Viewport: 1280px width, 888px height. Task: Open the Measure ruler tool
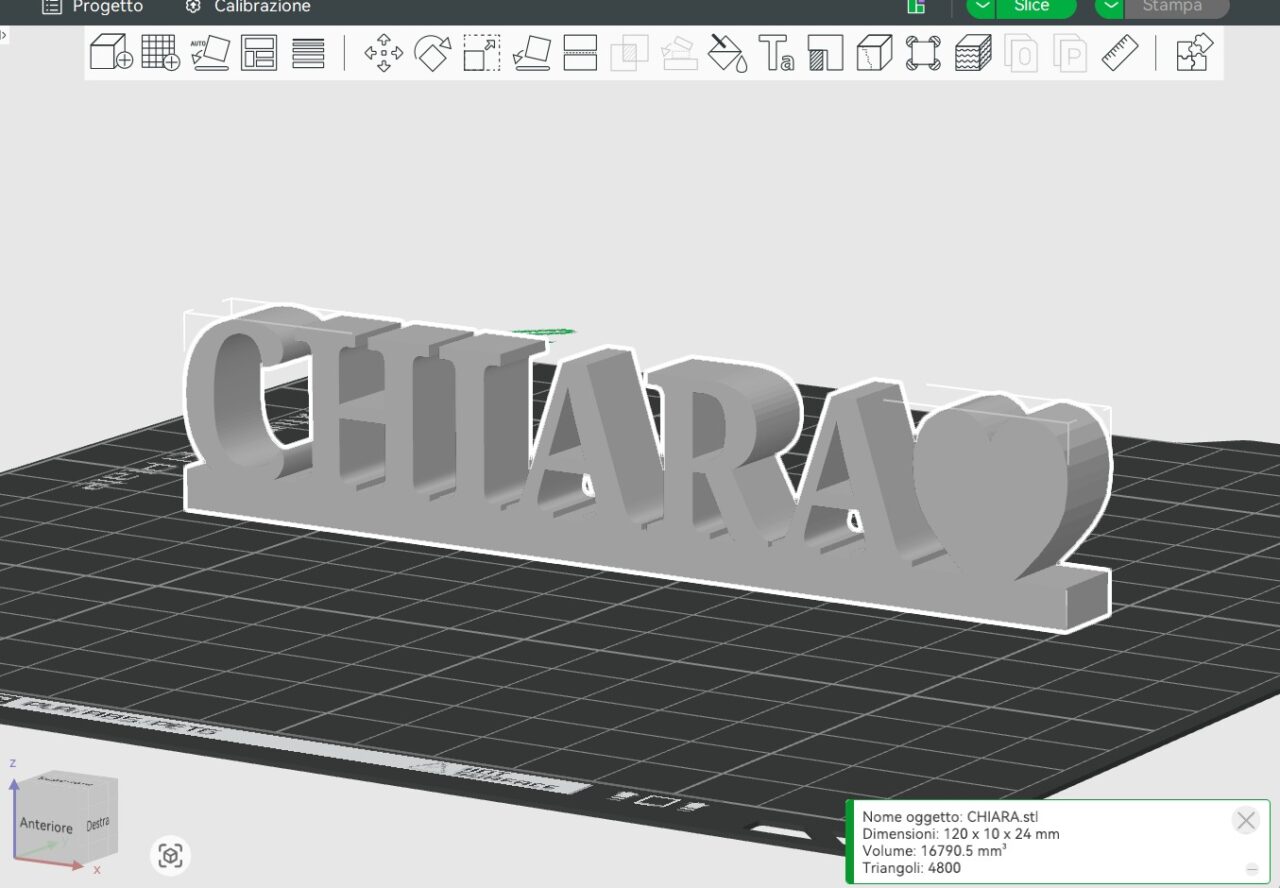pos(1120,52)
